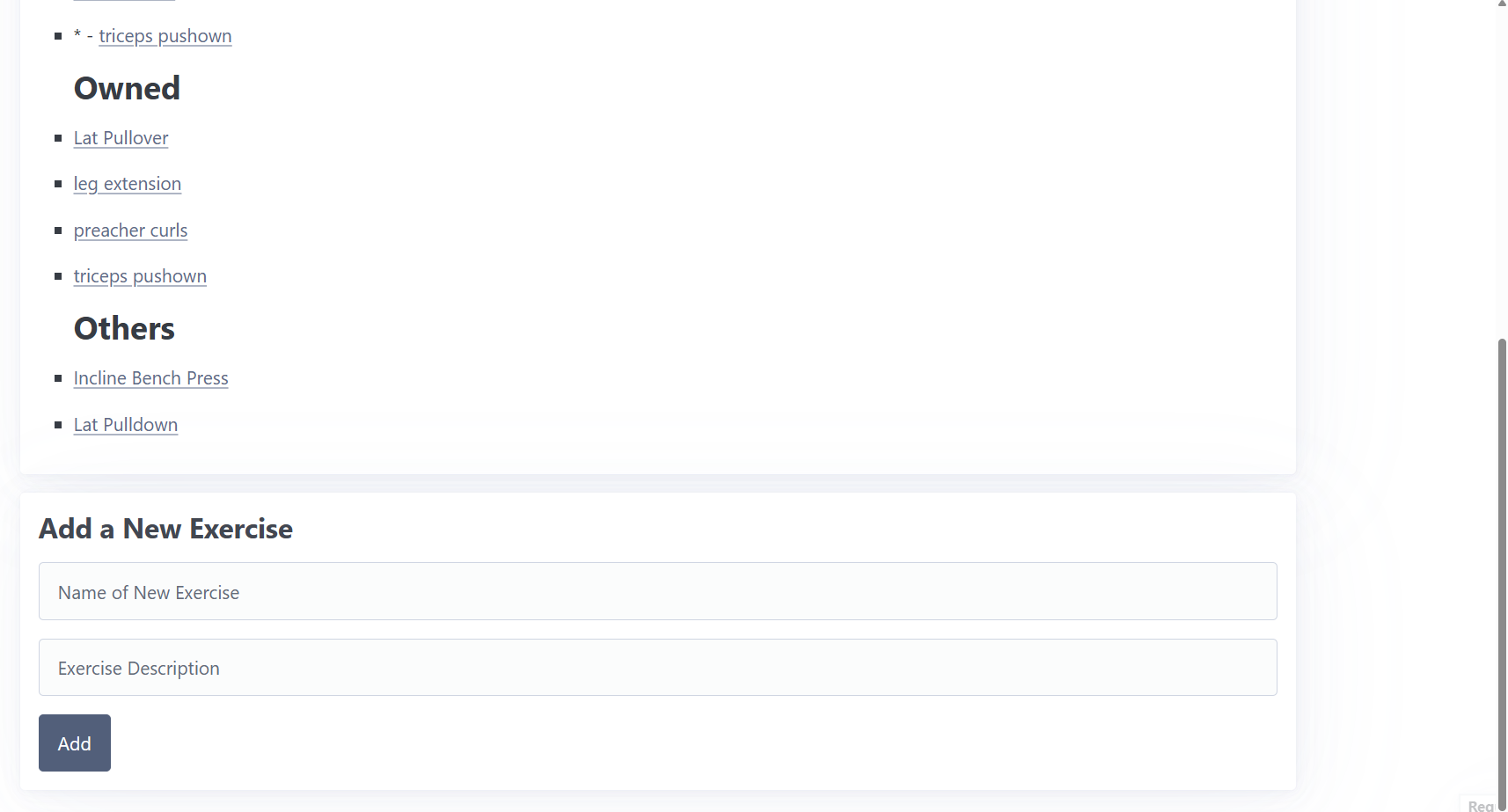The height and width of the screenshot is (812, 1508).
Task: Click into the Exercise Description field
Action: coord(657,667)
